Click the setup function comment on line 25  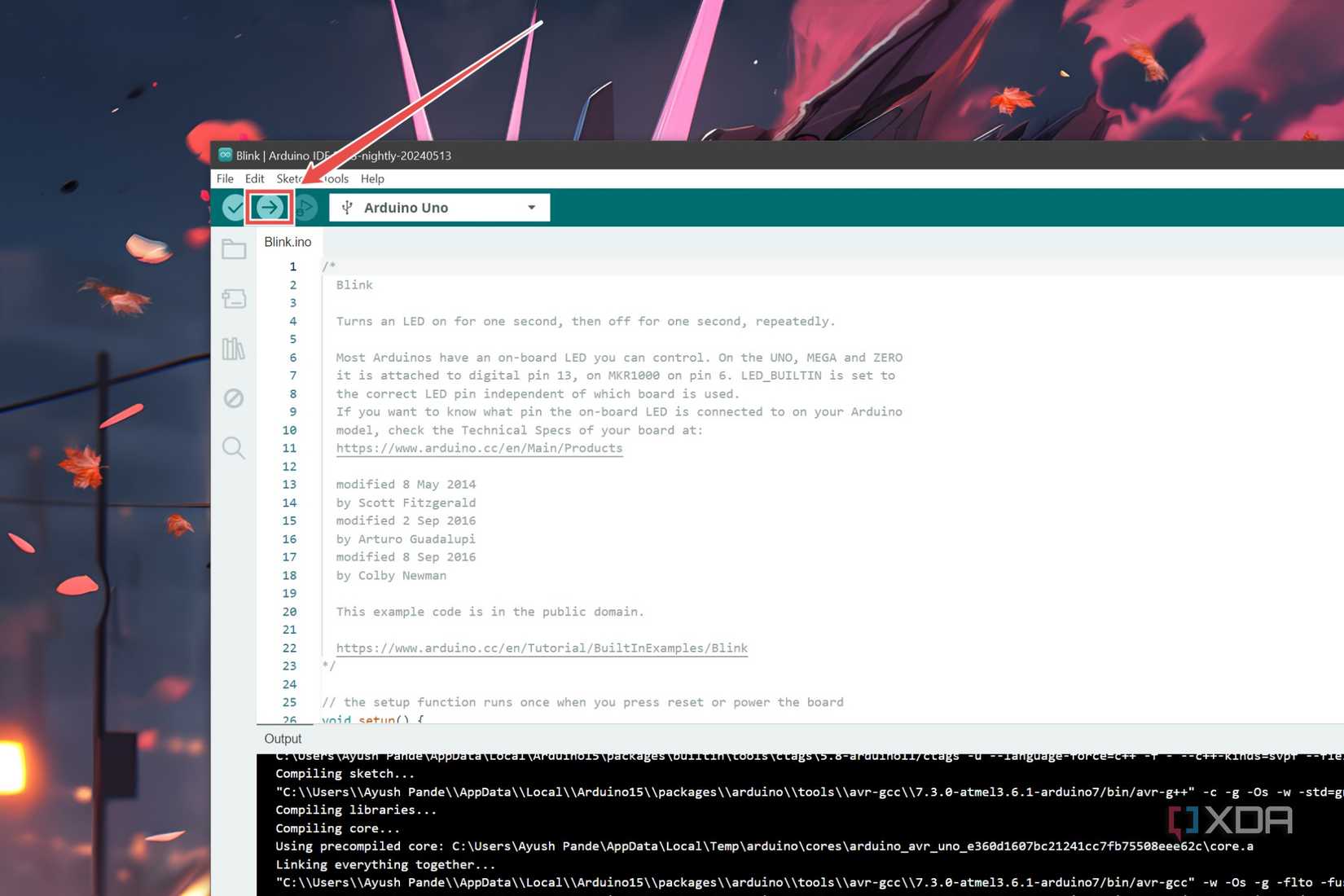coord(582,702)
